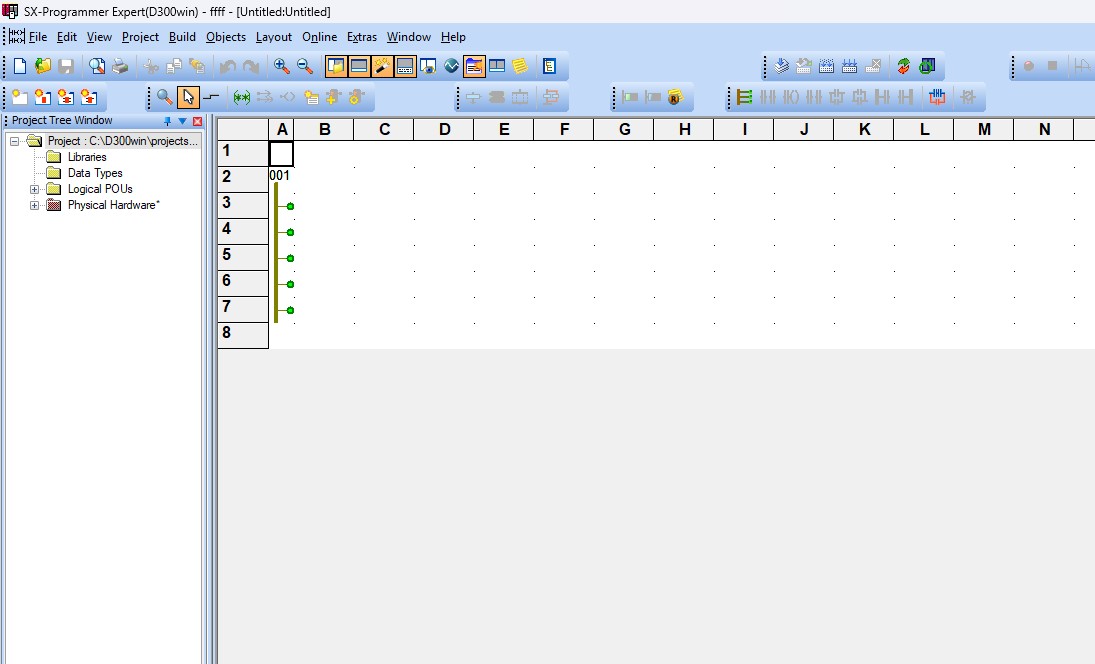
Task: Click the green-red refresh arrows icon
Action: [904, 66]
